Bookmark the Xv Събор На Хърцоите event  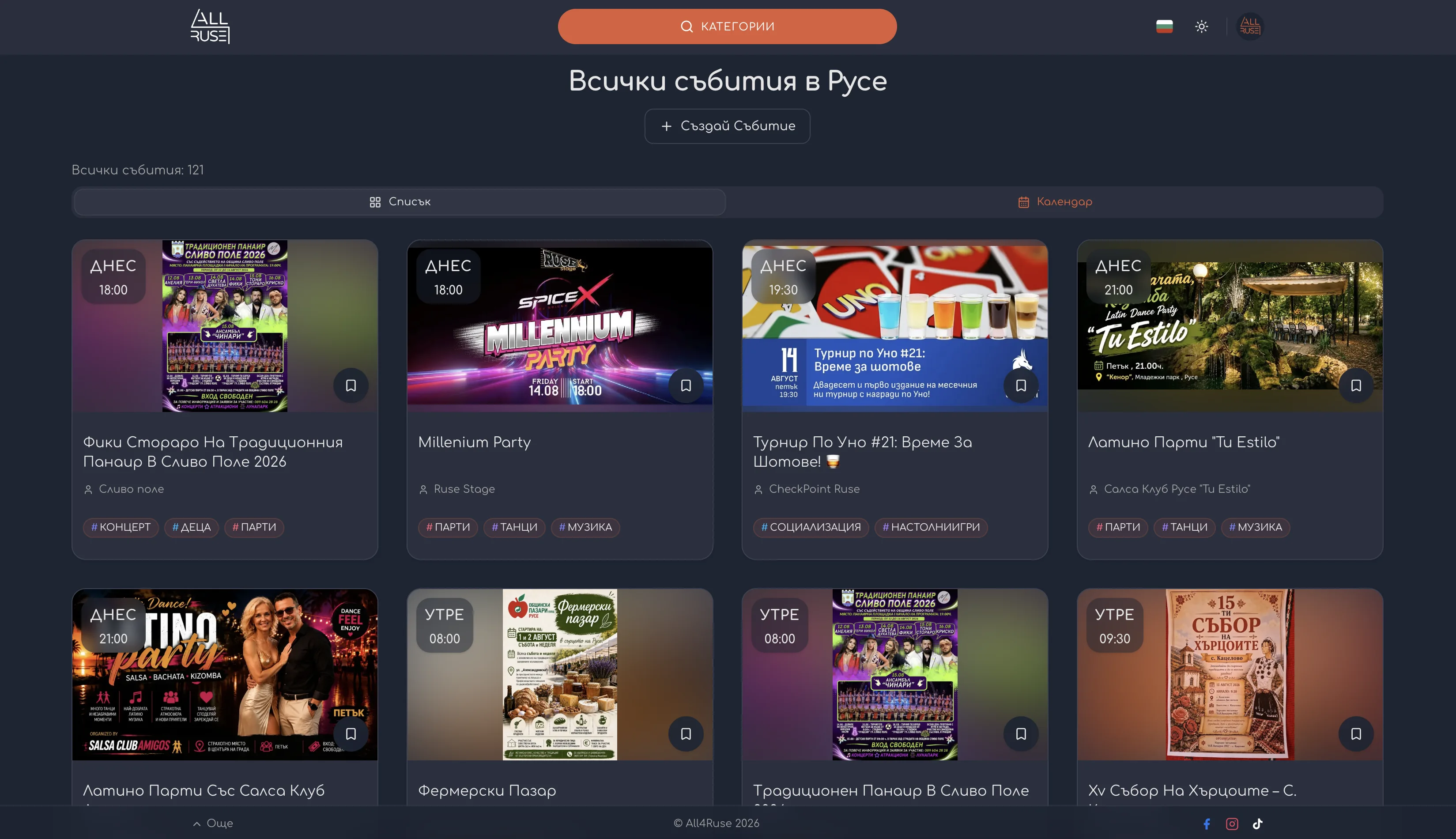click(x=1356, y=733)
